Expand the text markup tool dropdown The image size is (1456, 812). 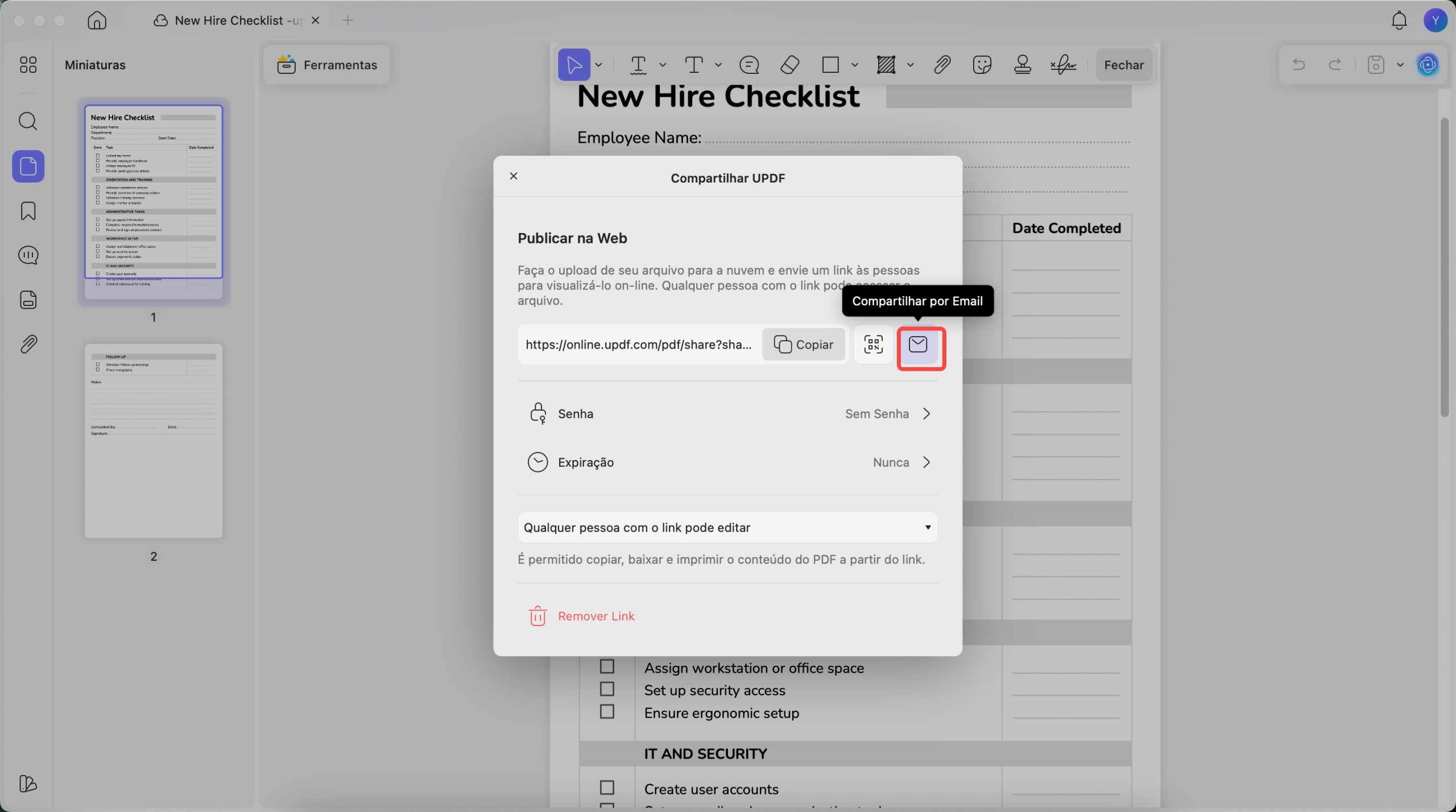pos(663,65)
